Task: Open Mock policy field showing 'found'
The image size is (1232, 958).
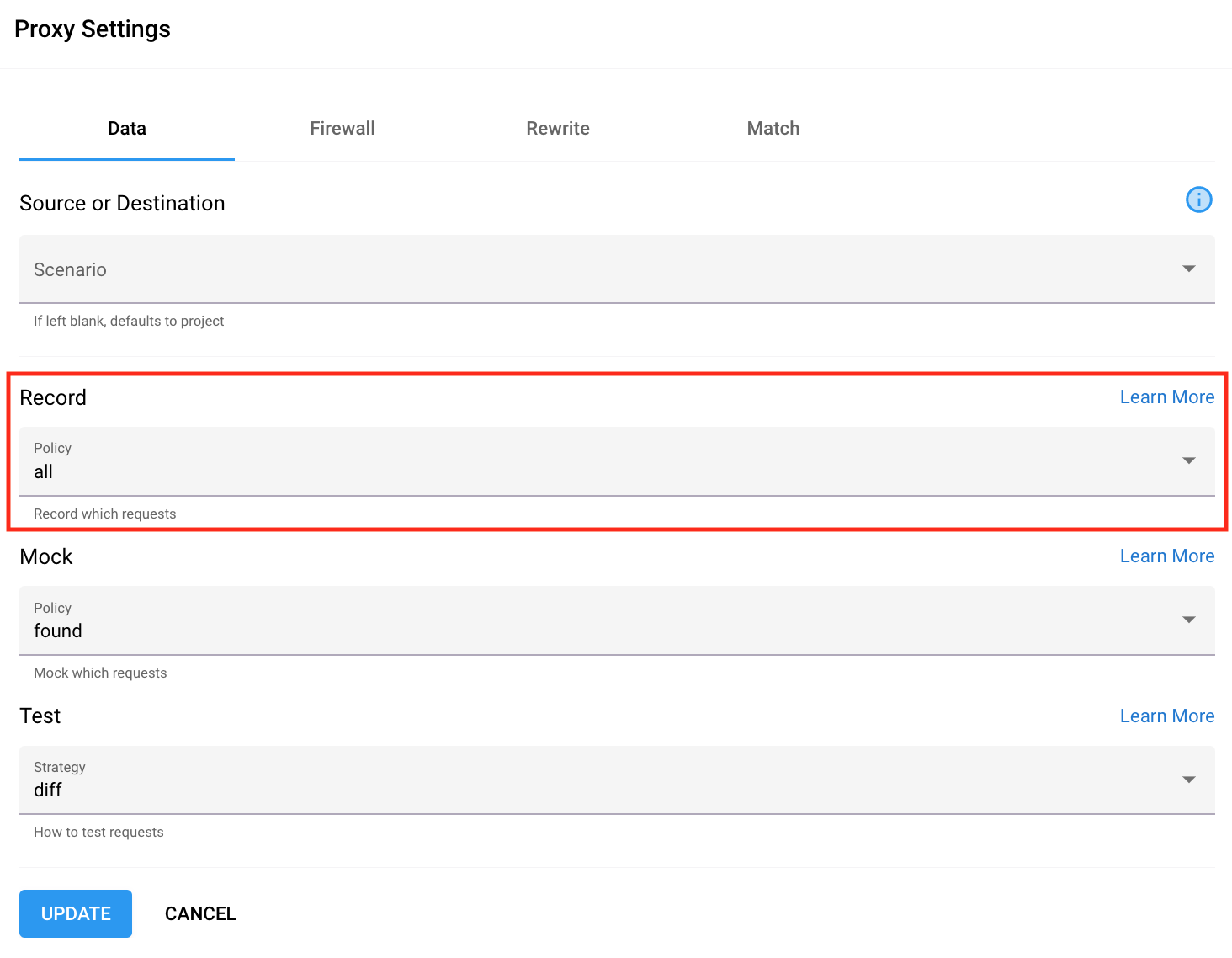Action: (589, 620)
